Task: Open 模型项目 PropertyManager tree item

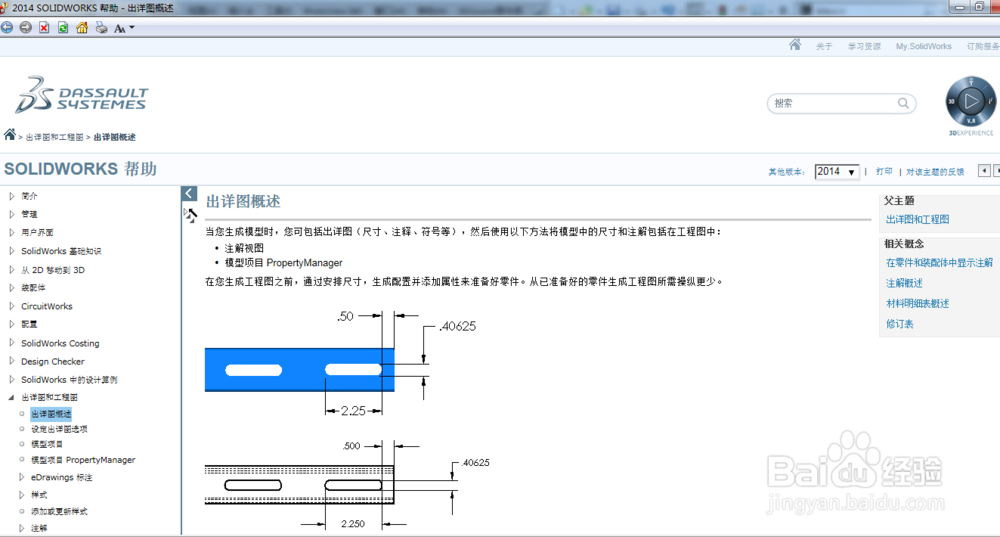Action: coord(83,460)
